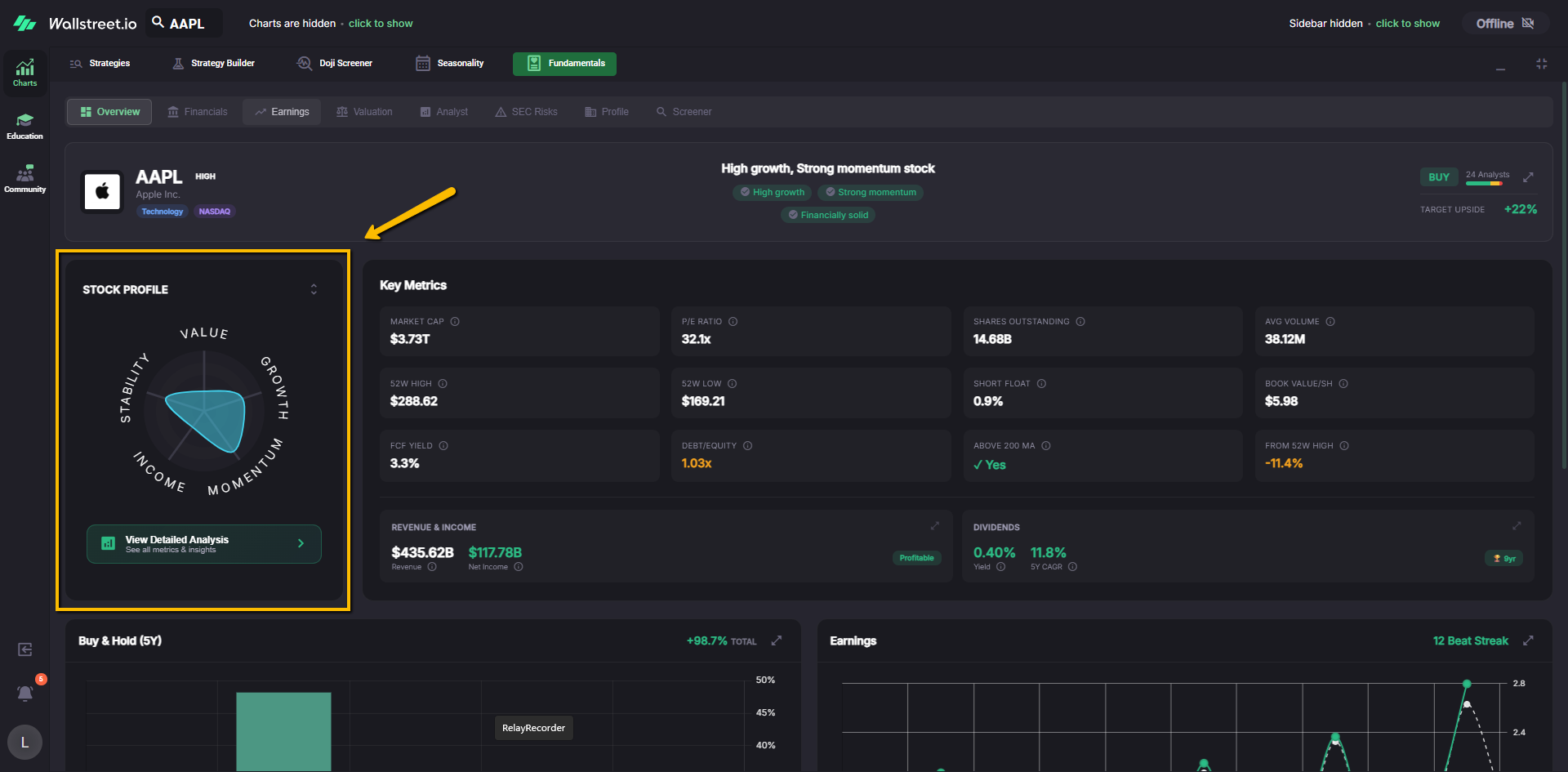
Task: Click the BUY analyst rating badge
Action: tap(1438, 177)
